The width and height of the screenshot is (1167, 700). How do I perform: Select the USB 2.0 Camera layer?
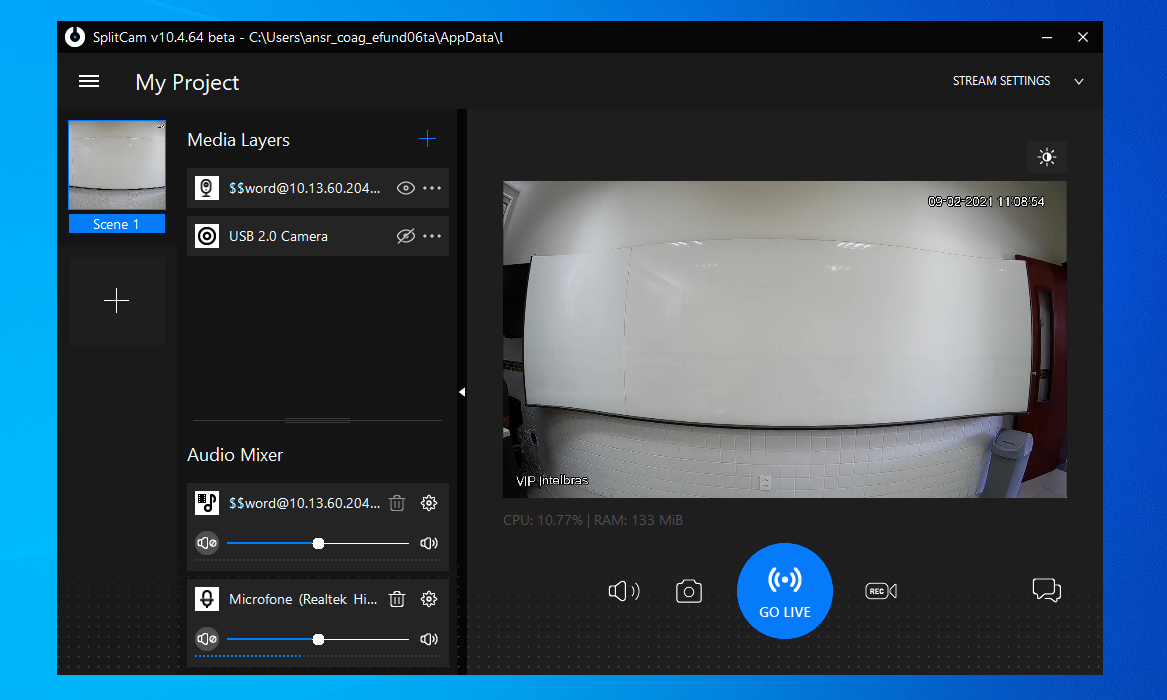click(x=278, y=236)
